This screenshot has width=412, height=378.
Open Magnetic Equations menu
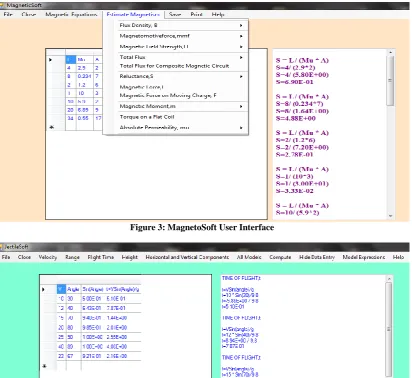(x=71, y=14)
